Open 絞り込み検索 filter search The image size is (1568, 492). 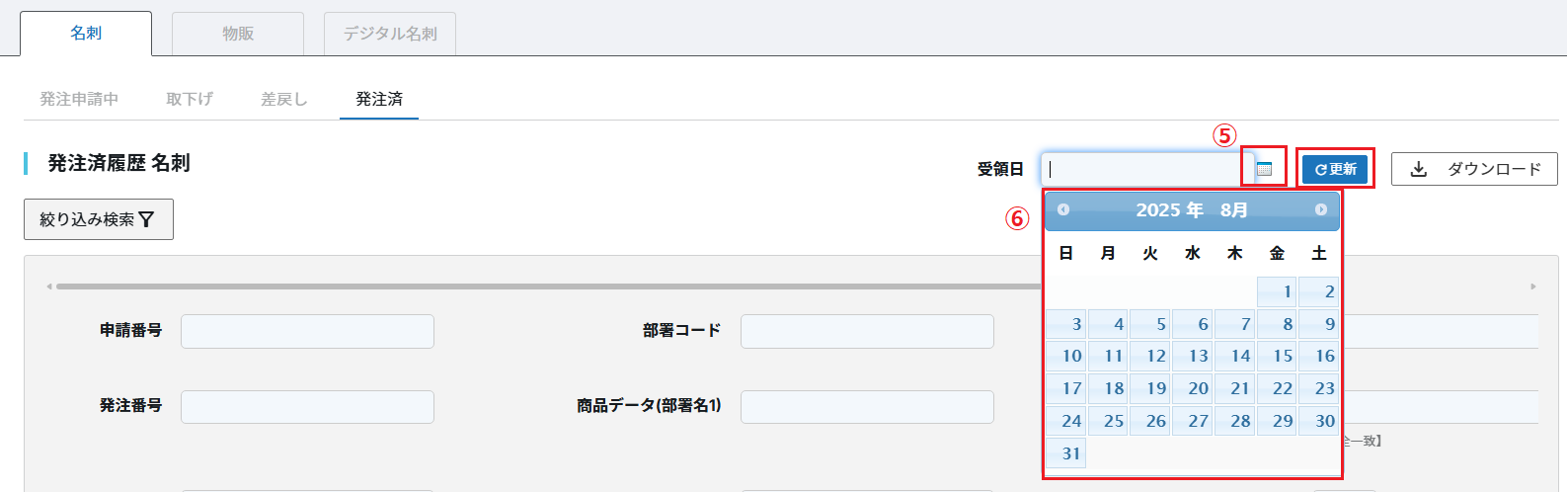(x=99, y=219)
